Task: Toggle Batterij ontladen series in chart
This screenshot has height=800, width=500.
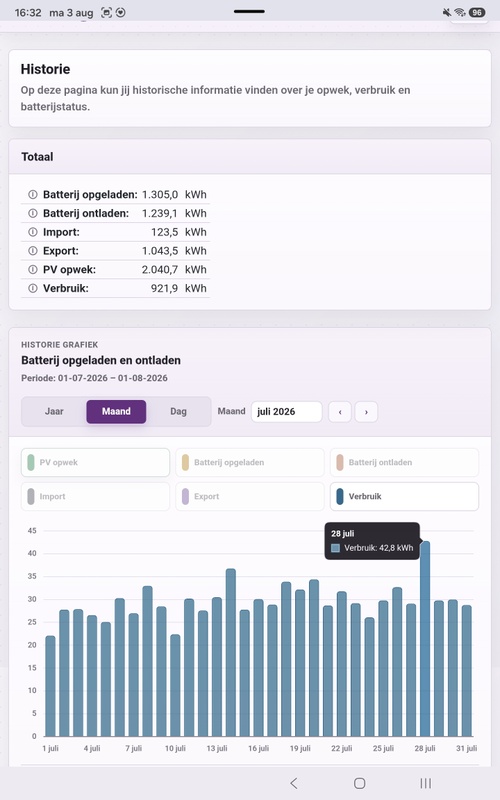Action: [405, 462]
